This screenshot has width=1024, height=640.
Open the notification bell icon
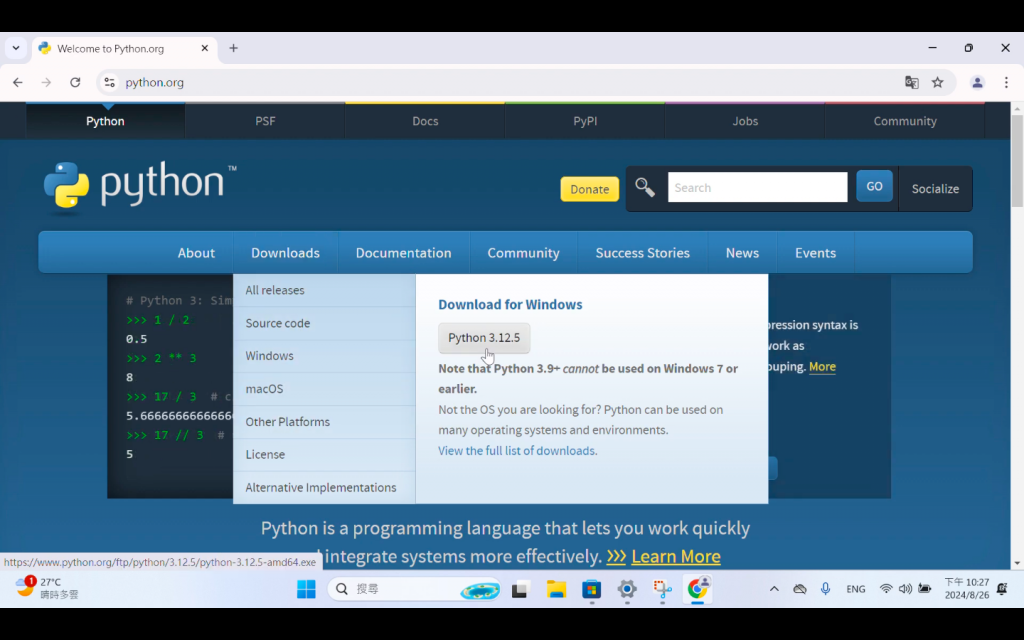[x=1002, y=589]
